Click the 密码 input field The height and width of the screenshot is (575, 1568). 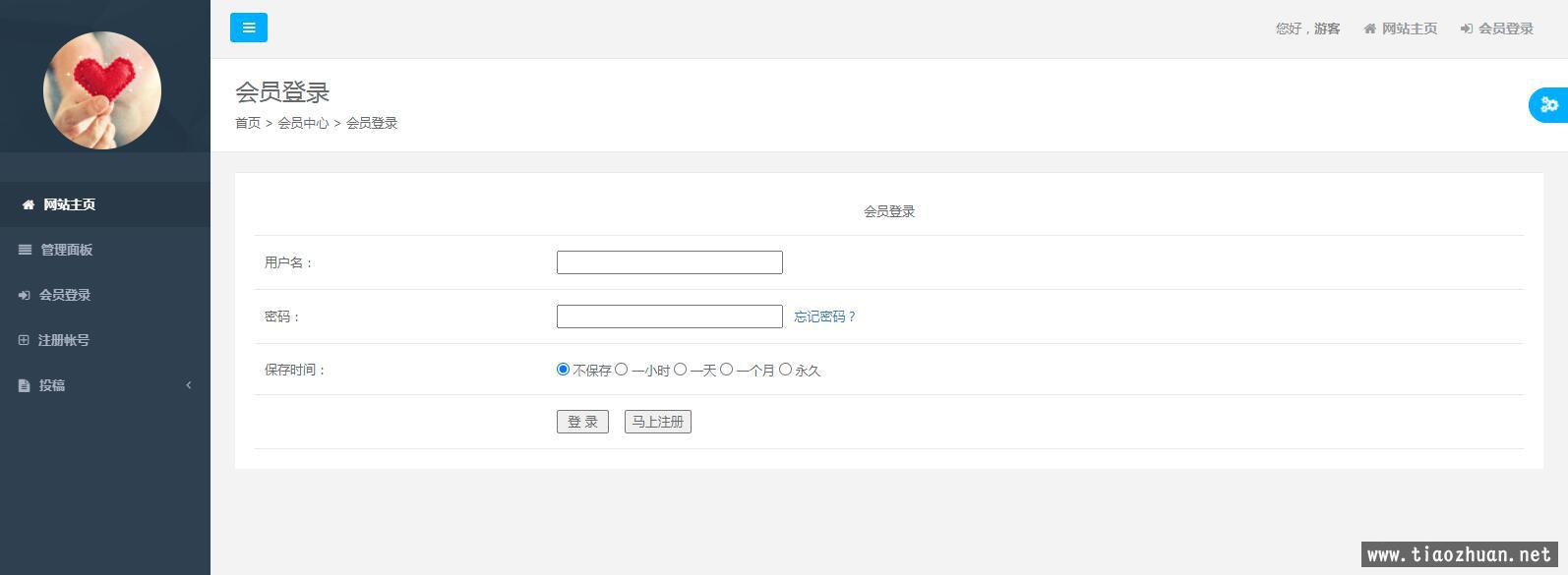(669, 316)
